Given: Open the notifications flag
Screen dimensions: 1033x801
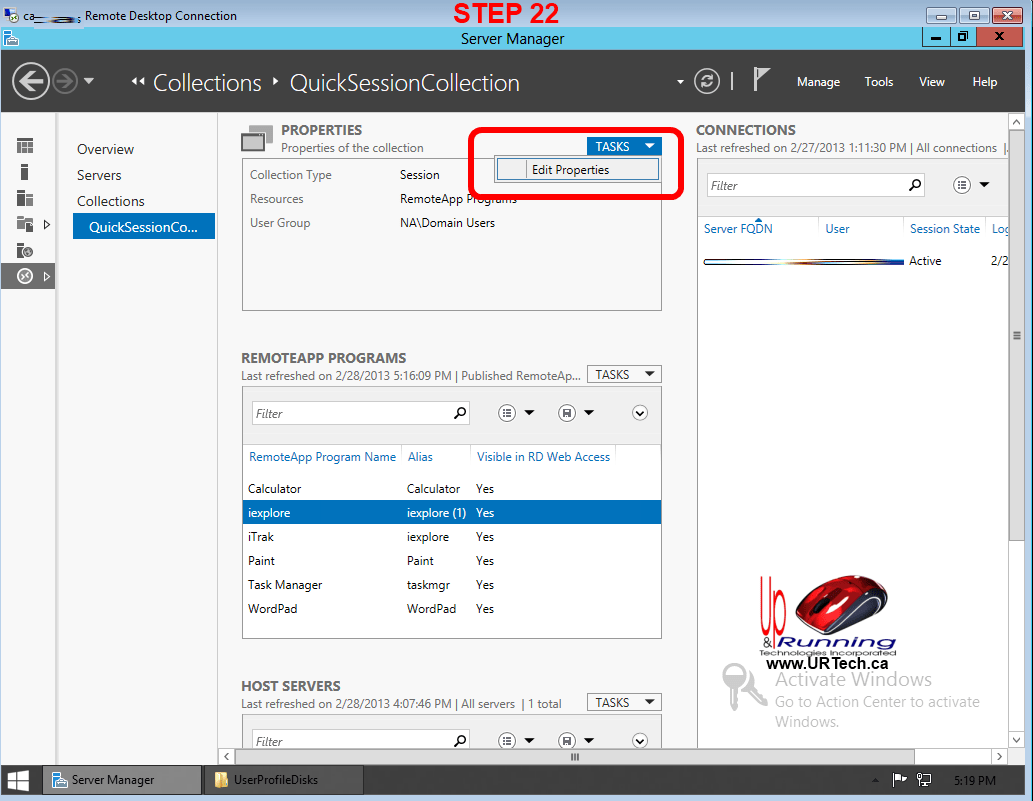Looking at the screenshot, I should (761, 81).
